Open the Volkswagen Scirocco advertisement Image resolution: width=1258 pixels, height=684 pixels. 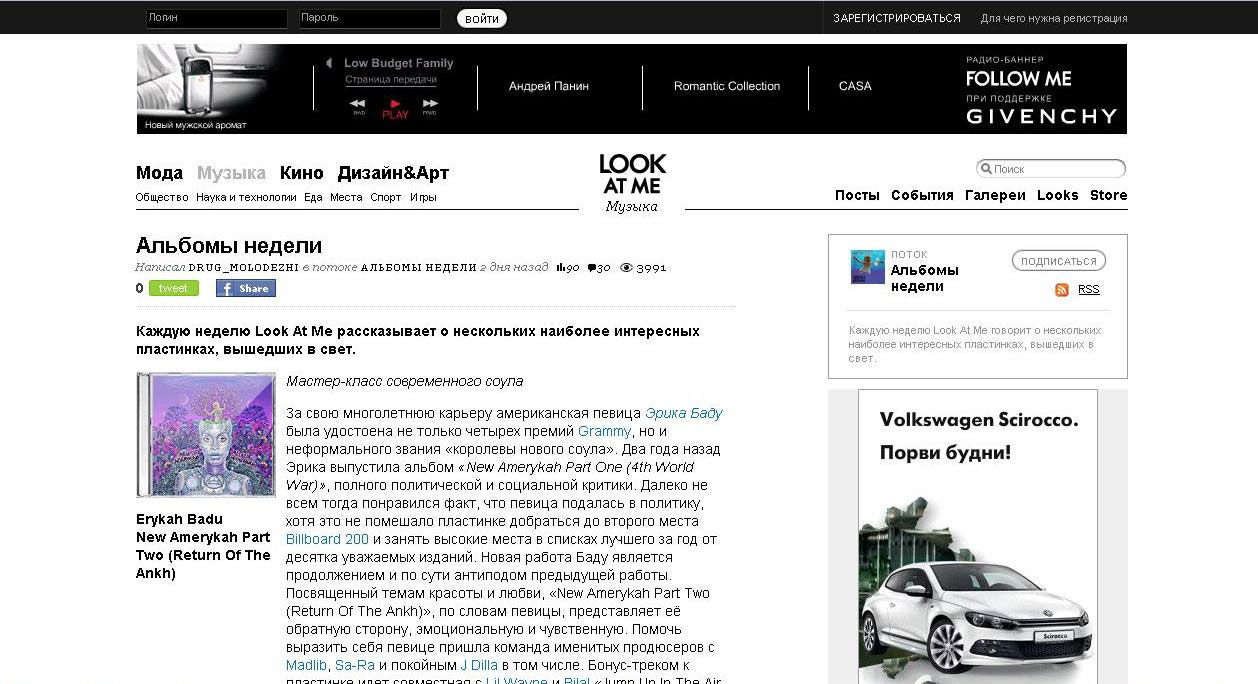coord(978,536)
